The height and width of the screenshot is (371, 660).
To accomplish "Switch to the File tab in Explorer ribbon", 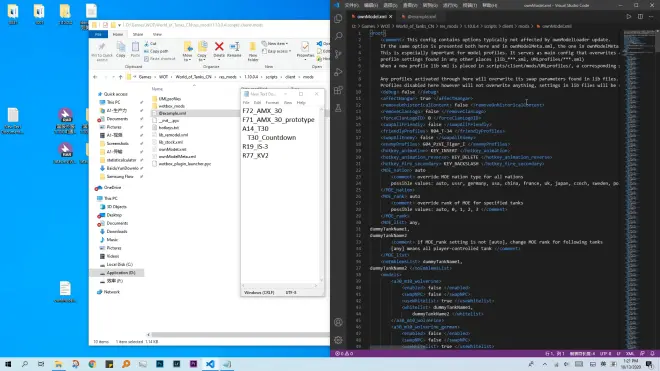I will click(x=98, y=35).
